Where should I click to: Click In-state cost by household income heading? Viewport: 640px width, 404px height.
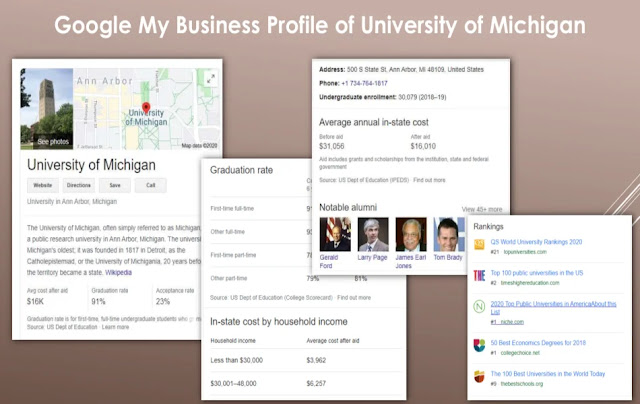(x=279, y=322)
